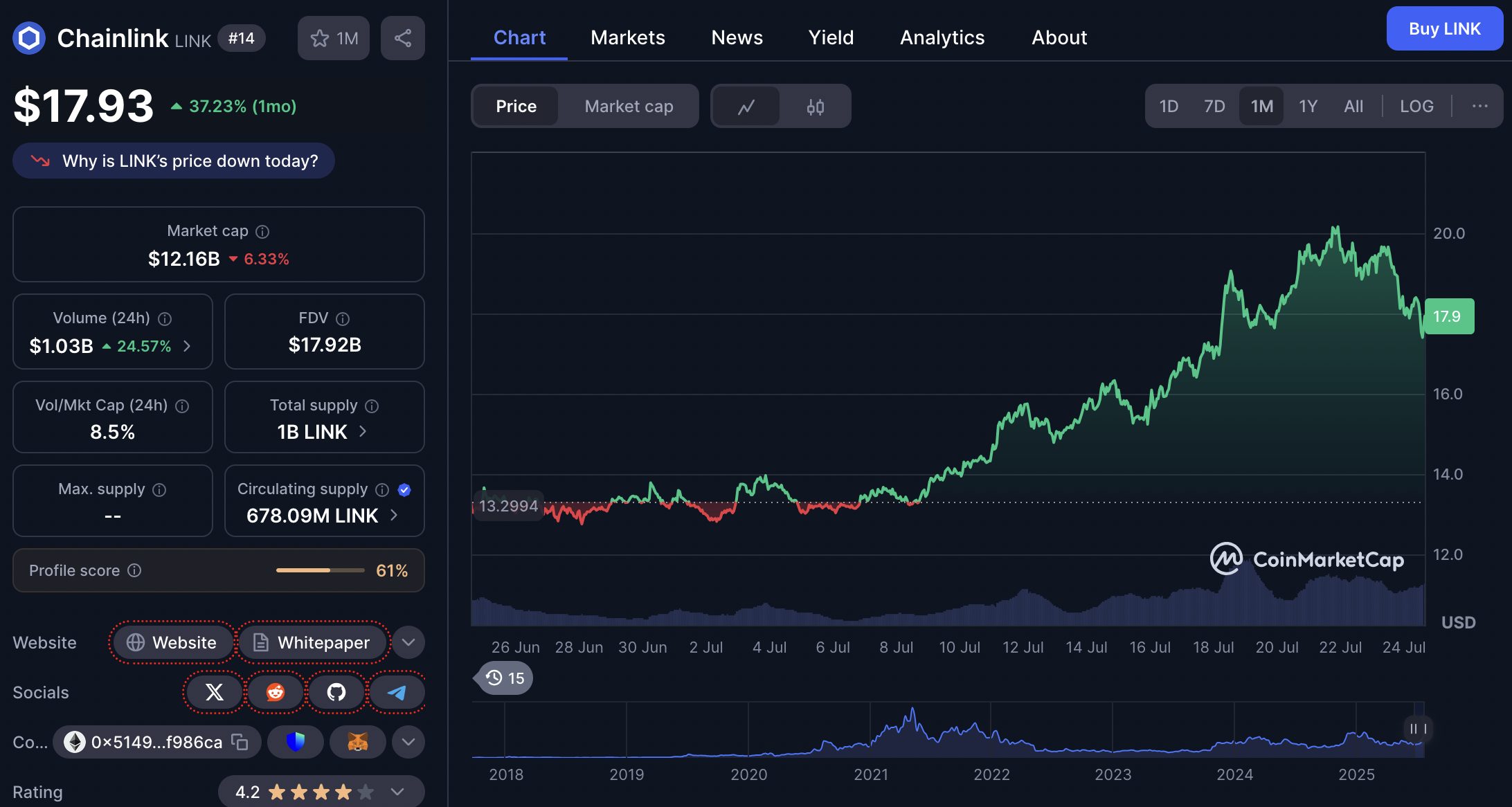Set chart range to 1D

pos(1169,107)
